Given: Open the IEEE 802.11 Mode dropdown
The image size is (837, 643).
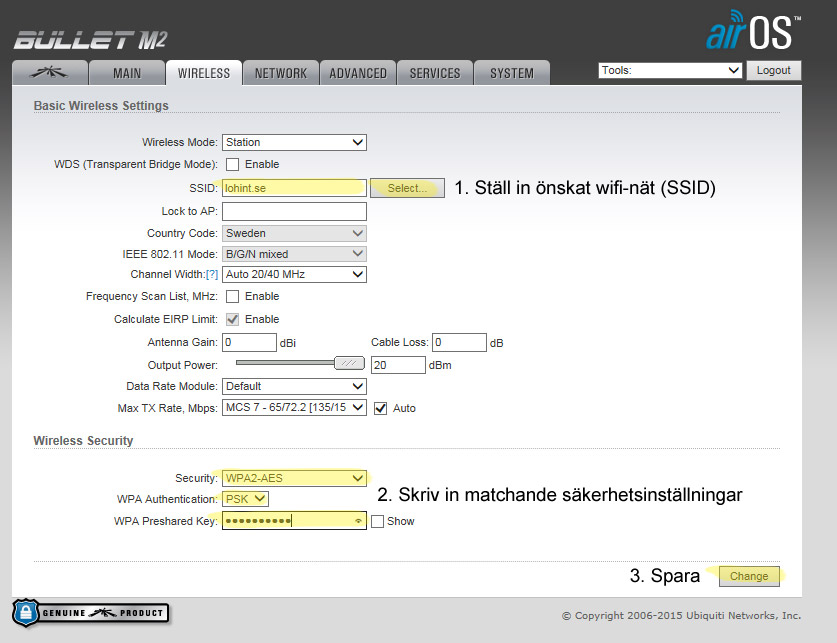Looking at the screenshot, I should 294,254.
